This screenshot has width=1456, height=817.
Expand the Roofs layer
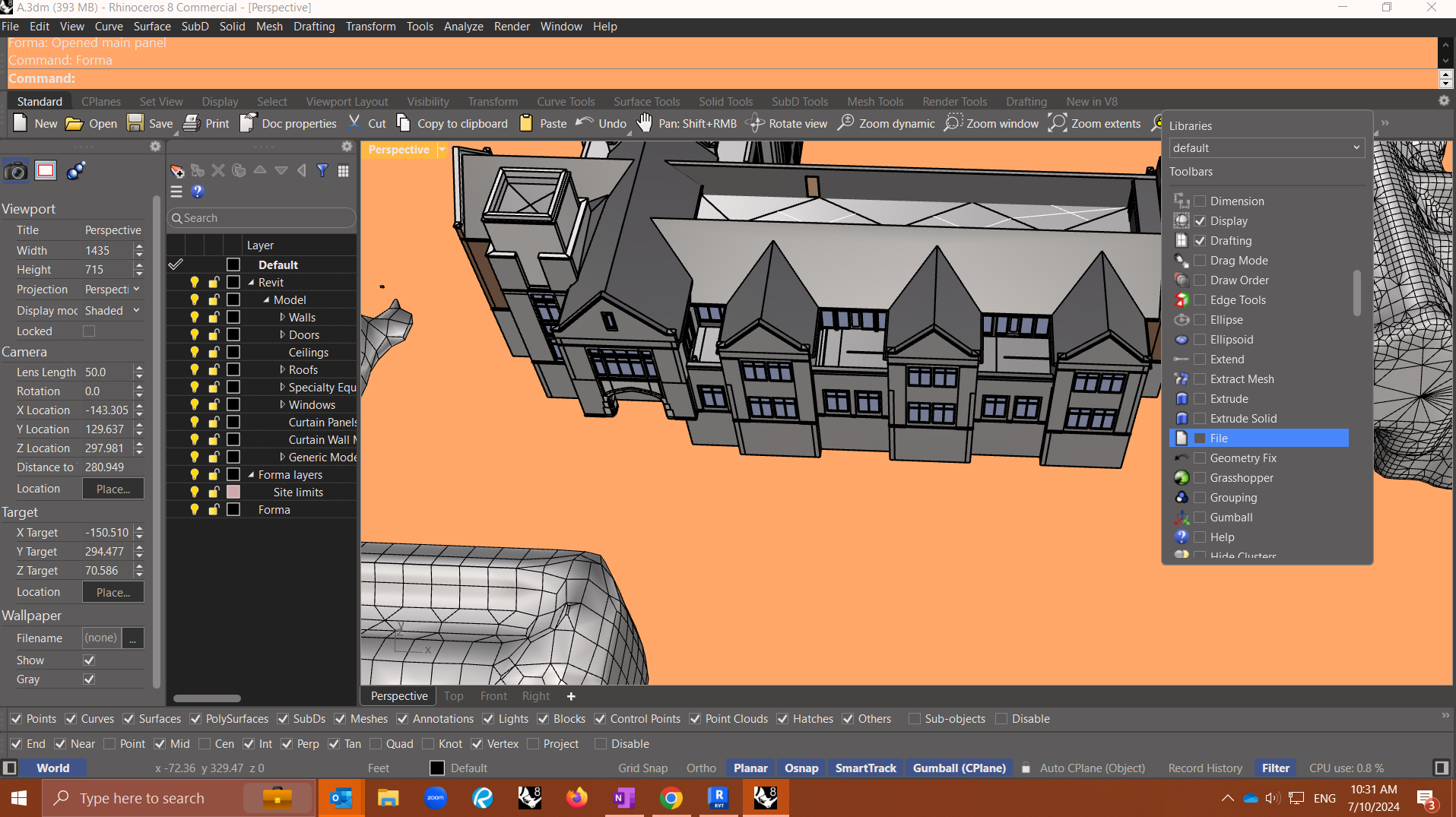282,369
